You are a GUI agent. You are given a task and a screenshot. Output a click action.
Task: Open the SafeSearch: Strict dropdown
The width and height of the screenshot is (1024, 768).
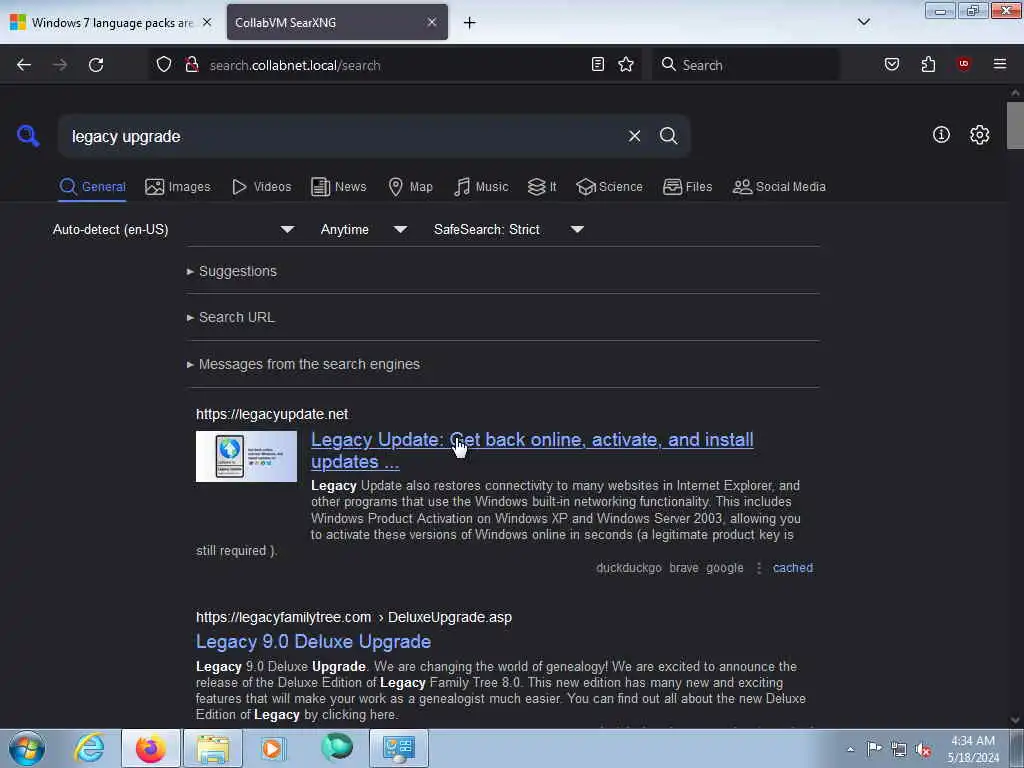(x=508, y=229)
